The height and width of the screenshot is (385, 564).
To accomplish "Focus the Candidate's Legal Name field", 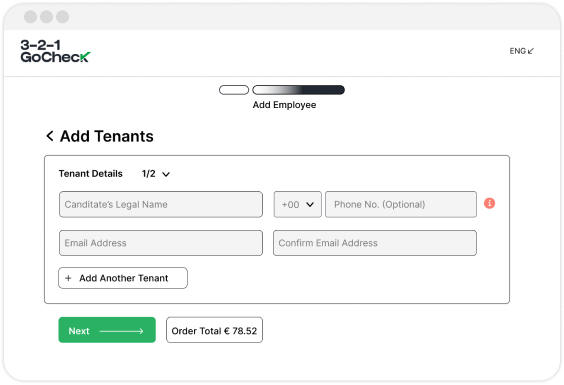I will 161,204.
